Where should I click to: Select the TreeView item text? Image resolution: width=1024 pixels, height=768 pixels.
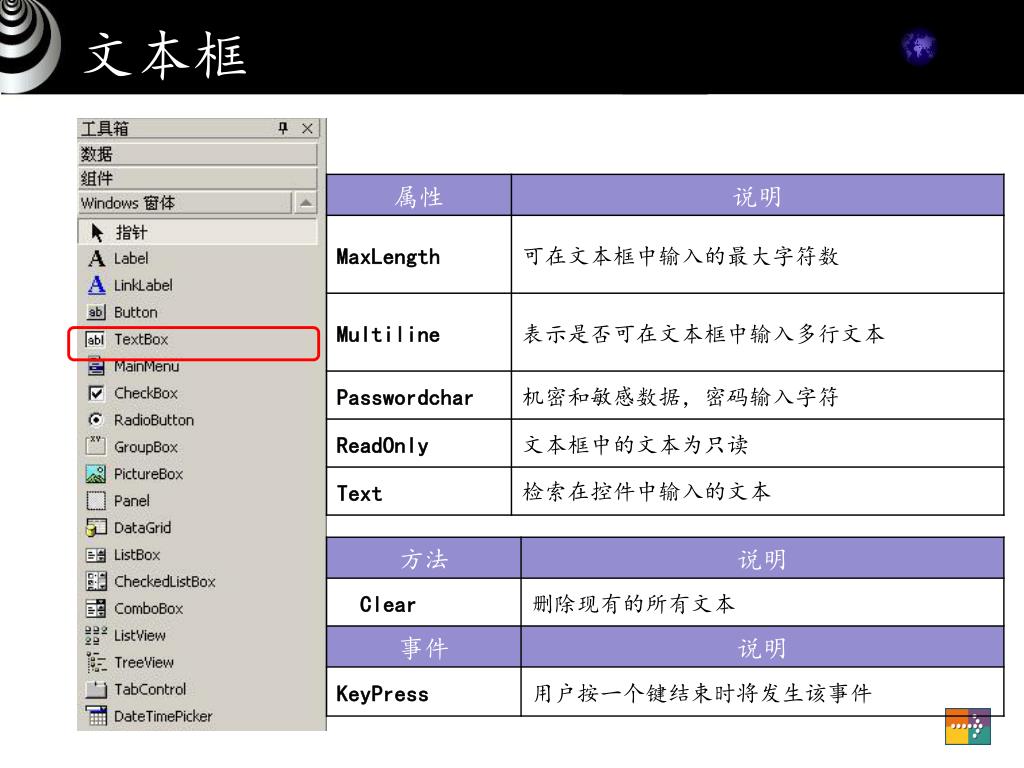coord(144,662)
